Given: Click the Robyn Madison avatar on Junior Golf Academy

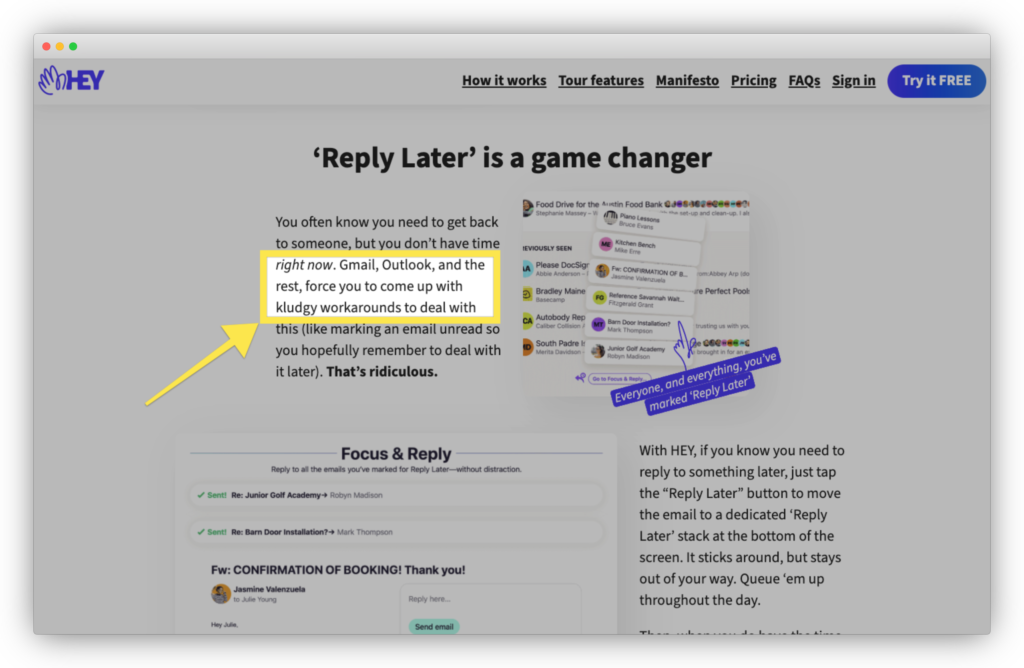Looking at the screenshot, I should 600,351.
